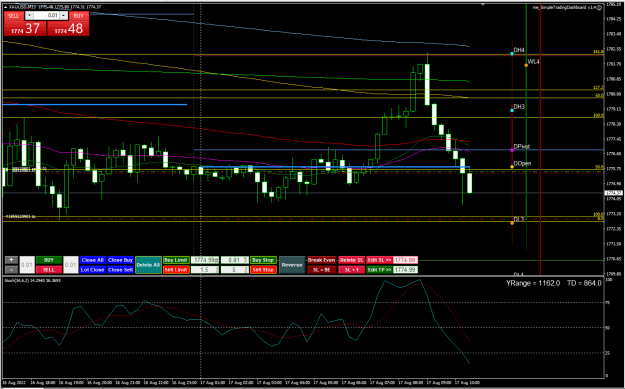Click the minus lot size button
Image resolution: width=625 pixels, height=389 pixels.
pos(12,270)
